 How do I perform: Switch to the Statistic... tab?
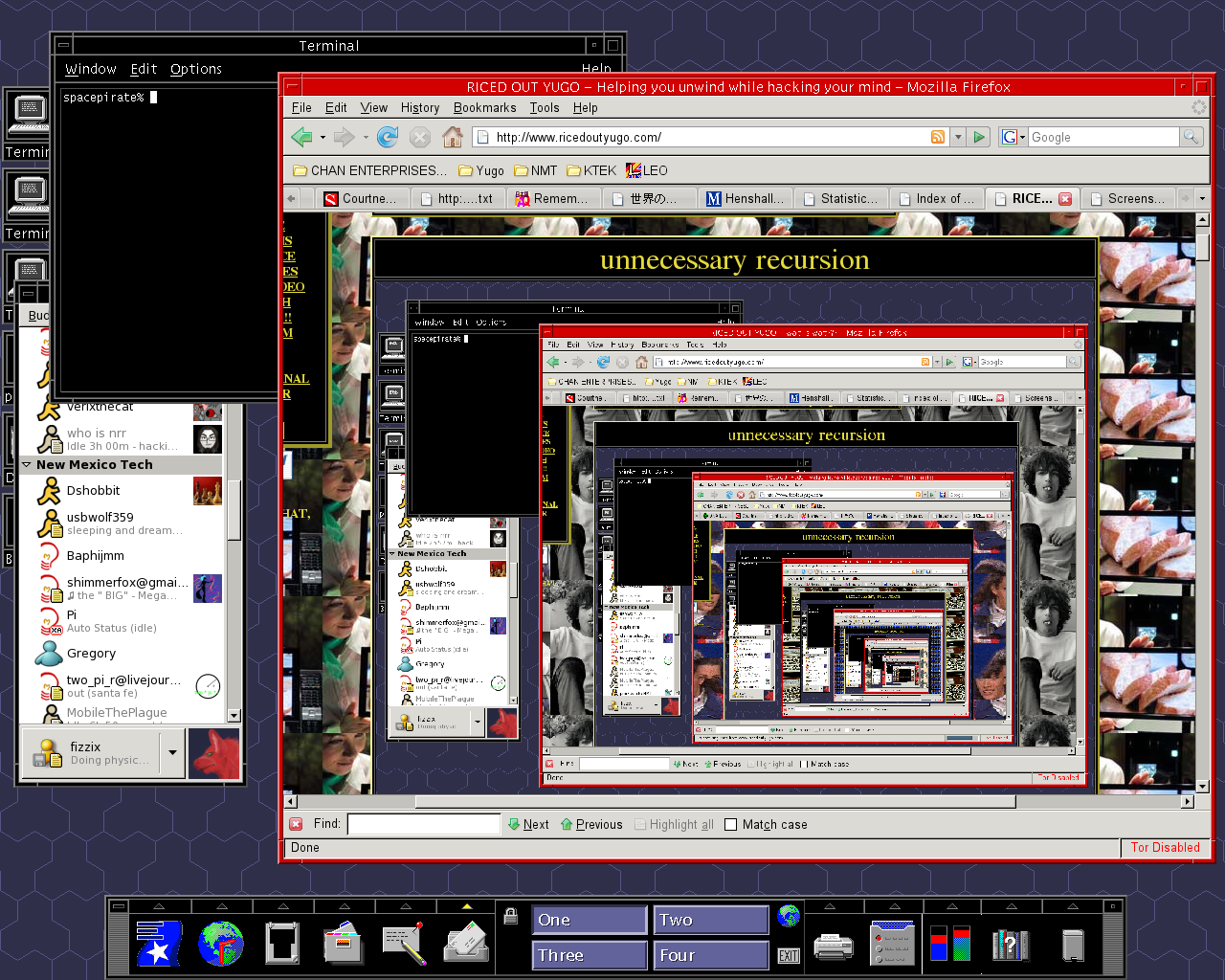[x=841, y=198]
